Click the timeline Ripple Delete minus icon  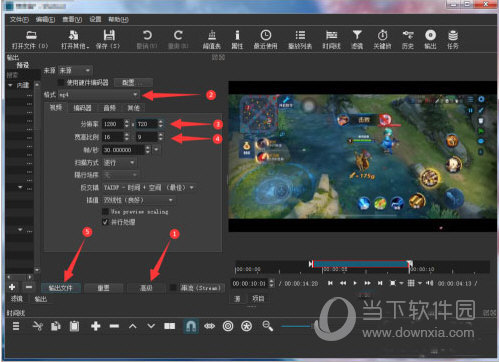[x=114, y=326]
